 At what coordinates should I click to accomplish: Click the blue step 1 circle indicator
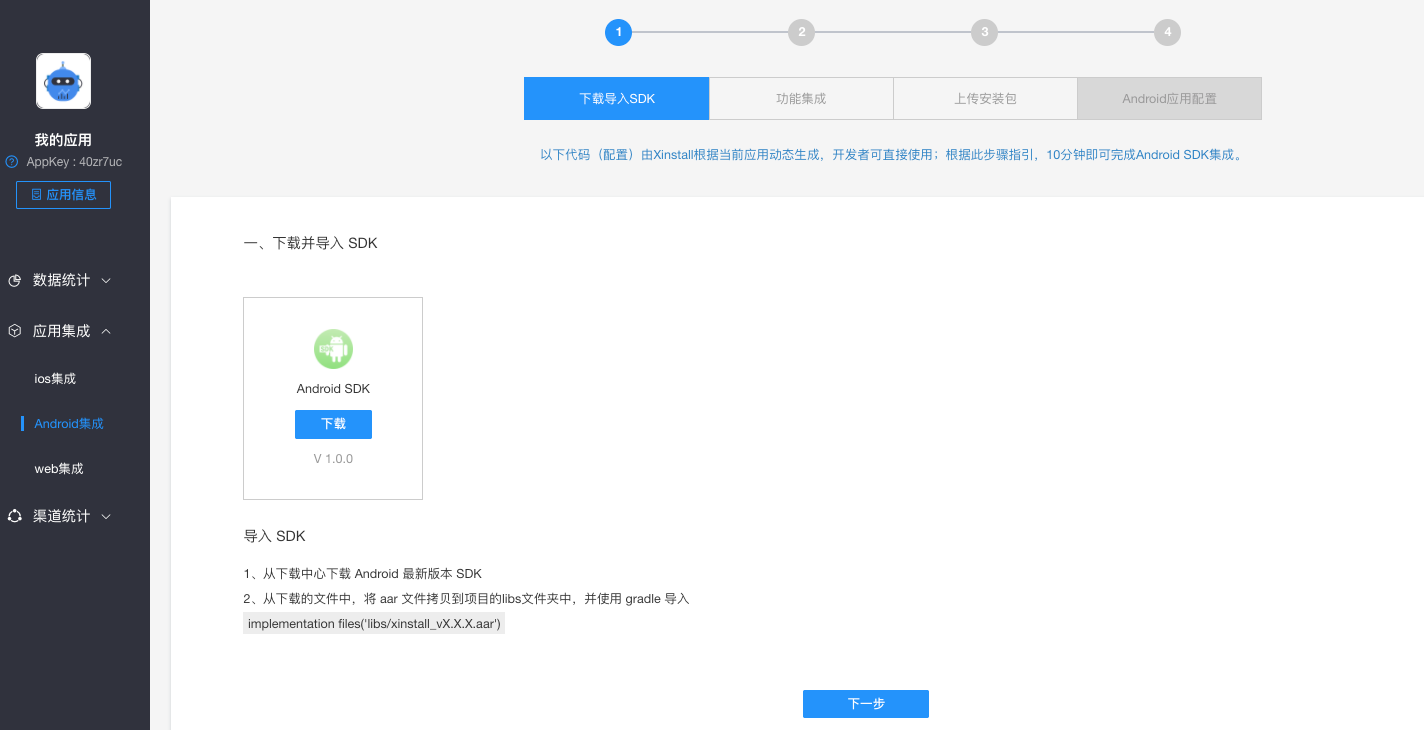coord(618,31)
